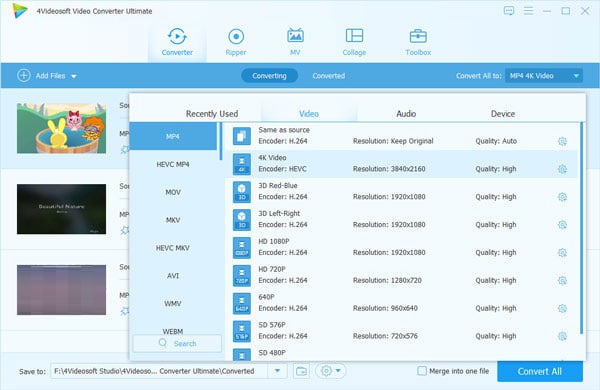Select HEVC MP4 format category
The height and width of the screenshot is (390, 600).
(x=173, y=164)
